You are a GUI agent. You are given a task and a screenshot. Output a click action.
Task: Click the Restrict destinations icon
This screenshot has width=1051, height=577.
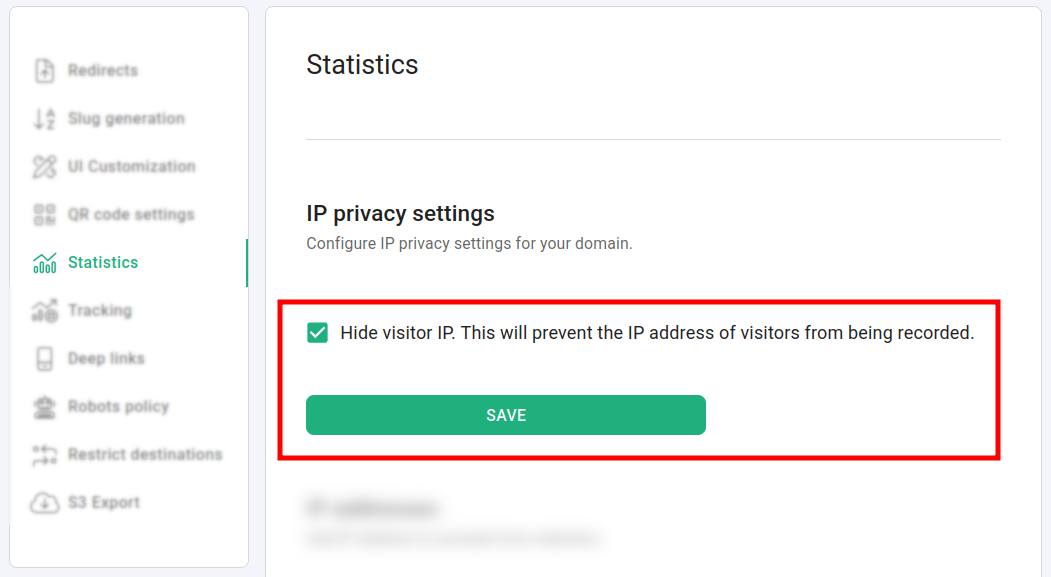[x=44, y=455]
